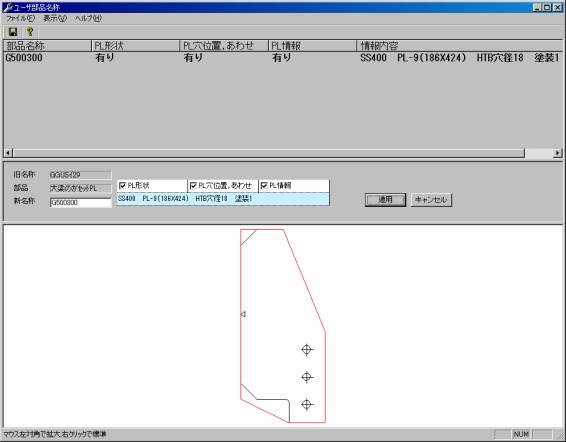Image resolution: width=566 pixels, height=442 pixels.
Task: Select the G500300 row in the parts list
Action: coord(283,58)
